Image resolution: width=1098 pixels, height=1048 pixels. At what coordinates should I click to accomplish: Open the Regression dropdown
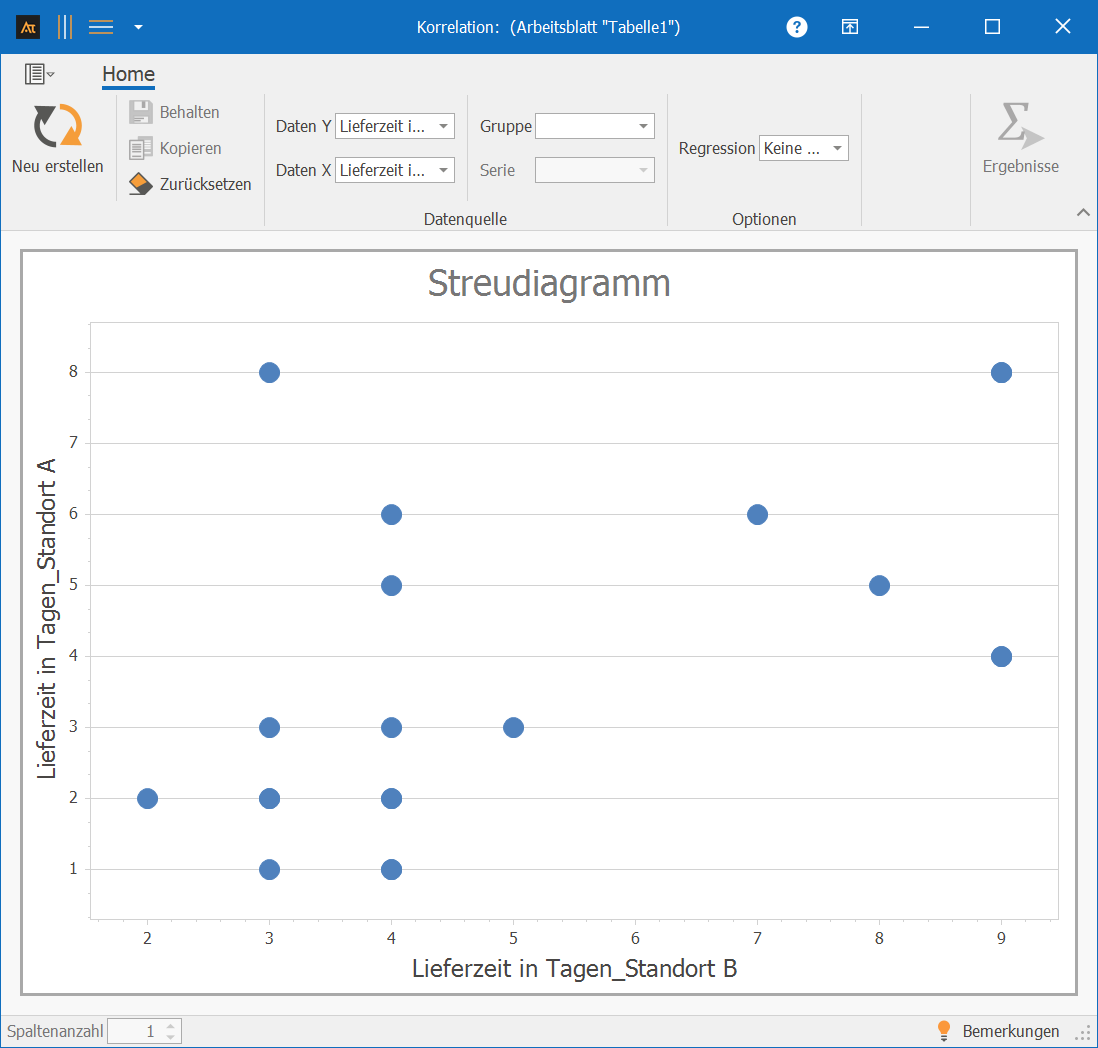pos(837,148)
